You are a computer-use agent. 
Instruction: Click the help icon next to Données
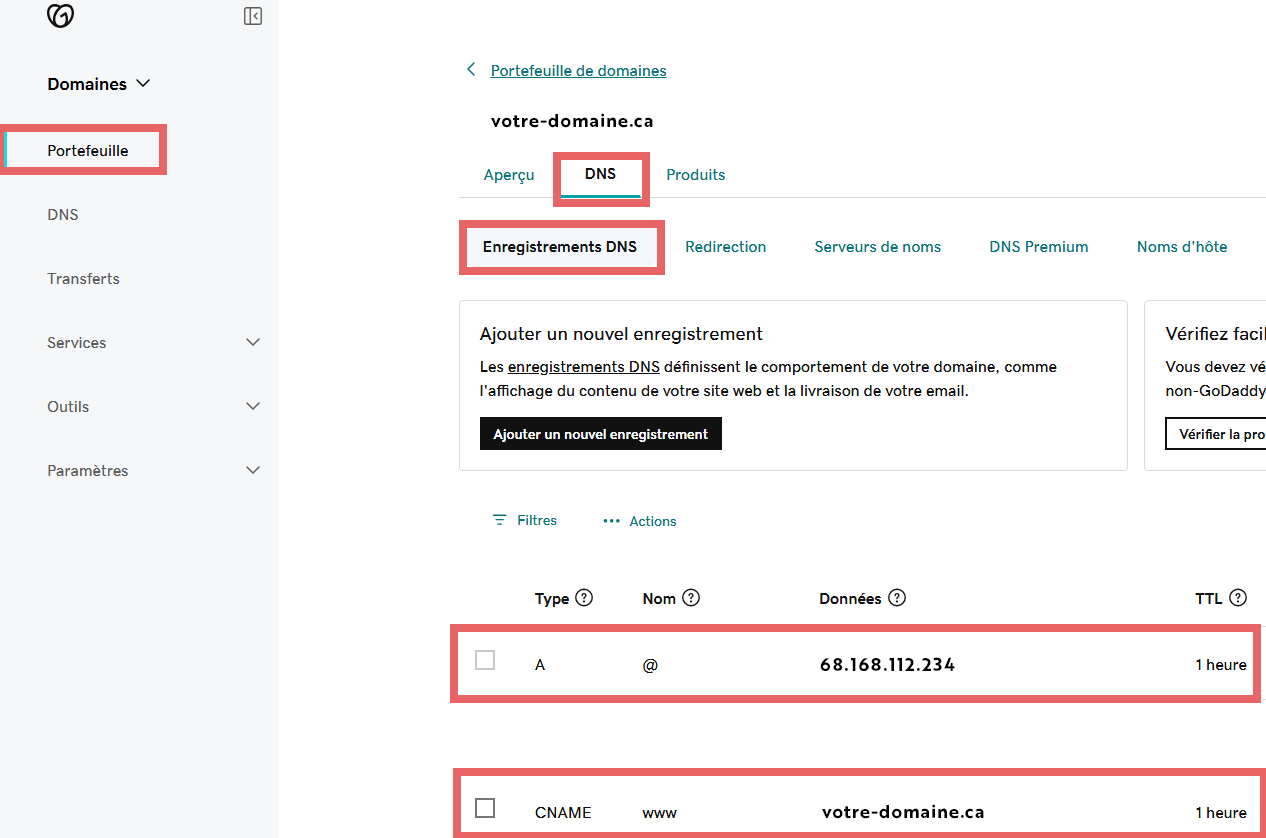[896, 597]
